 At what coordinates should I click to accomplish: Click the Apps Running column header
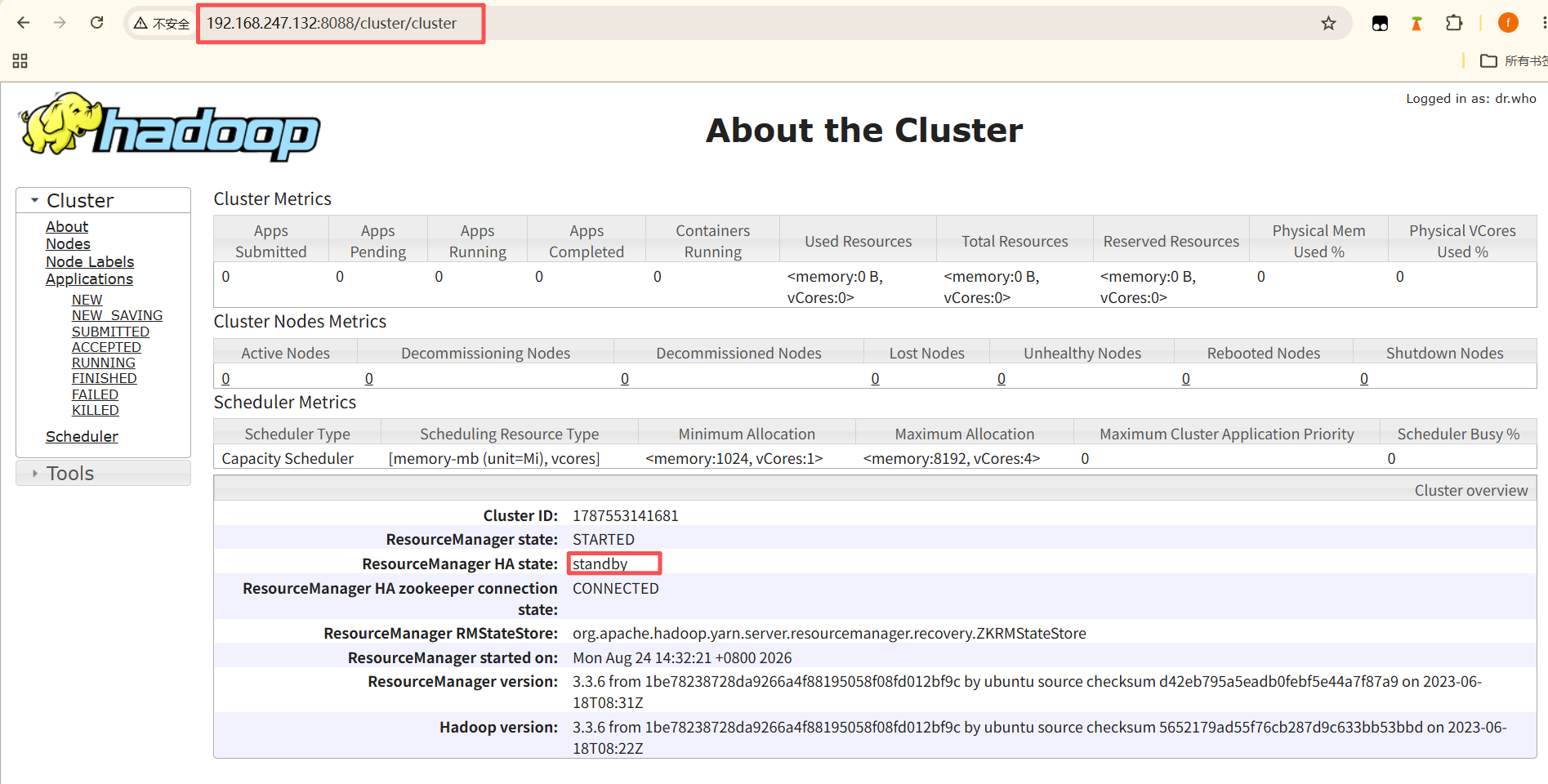[x=478, y=241]
